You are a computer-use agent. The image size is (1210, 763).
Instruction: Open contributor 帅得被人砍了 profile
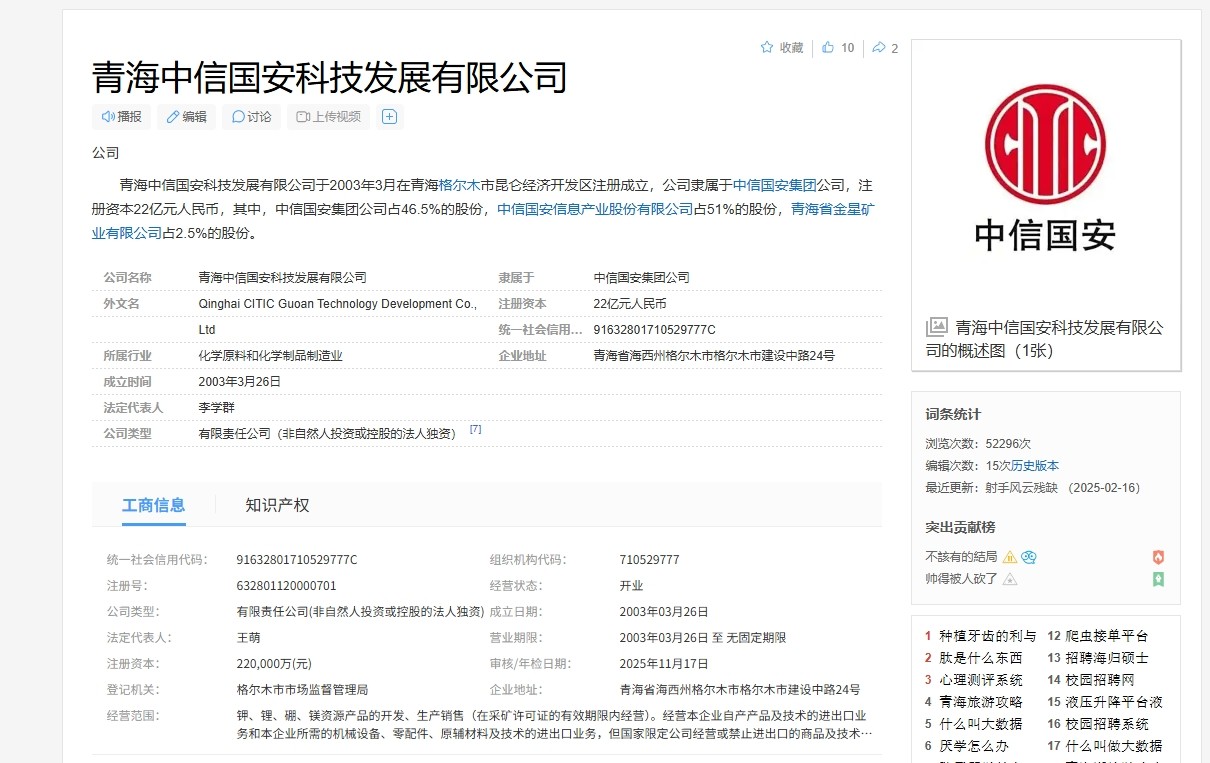tap(961, 579)
